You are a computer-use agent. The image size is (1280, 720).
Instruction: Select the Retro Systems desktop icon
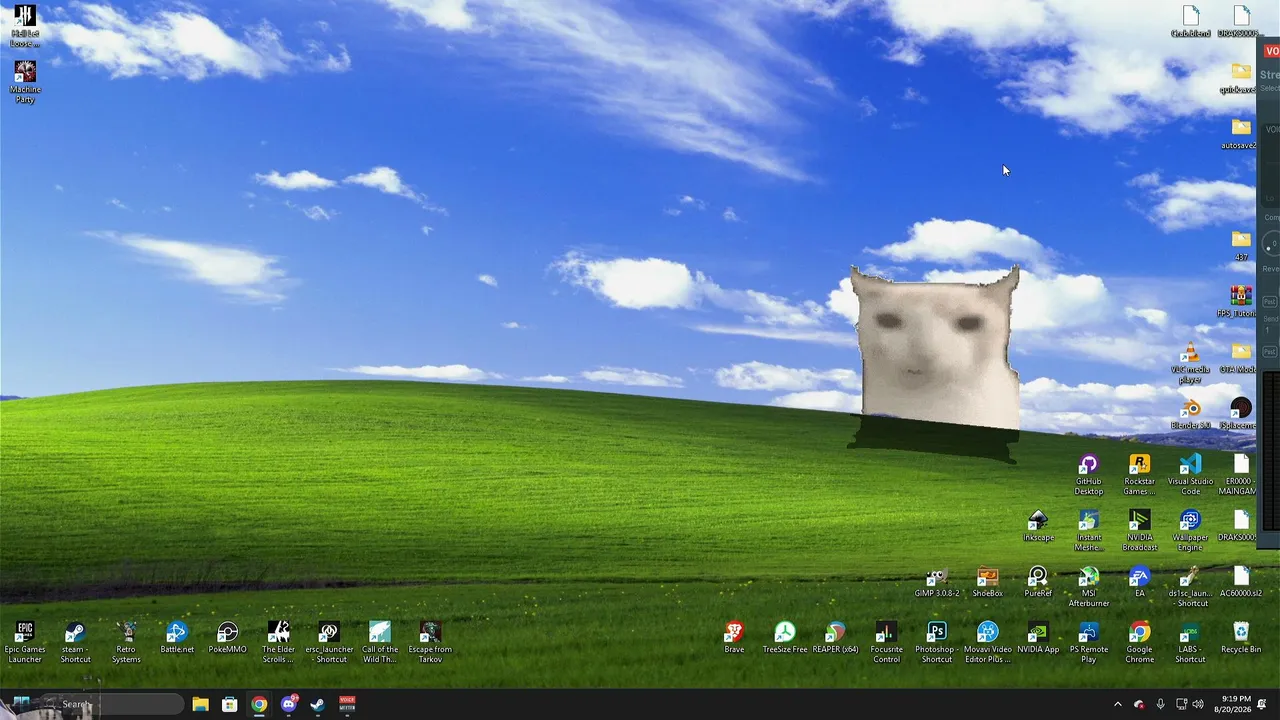[126, 641]
